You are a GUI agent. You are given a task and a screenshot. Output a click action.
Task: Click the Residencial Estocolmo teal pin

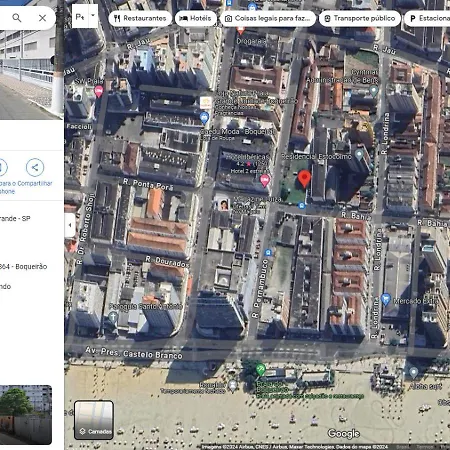point(359,155)
